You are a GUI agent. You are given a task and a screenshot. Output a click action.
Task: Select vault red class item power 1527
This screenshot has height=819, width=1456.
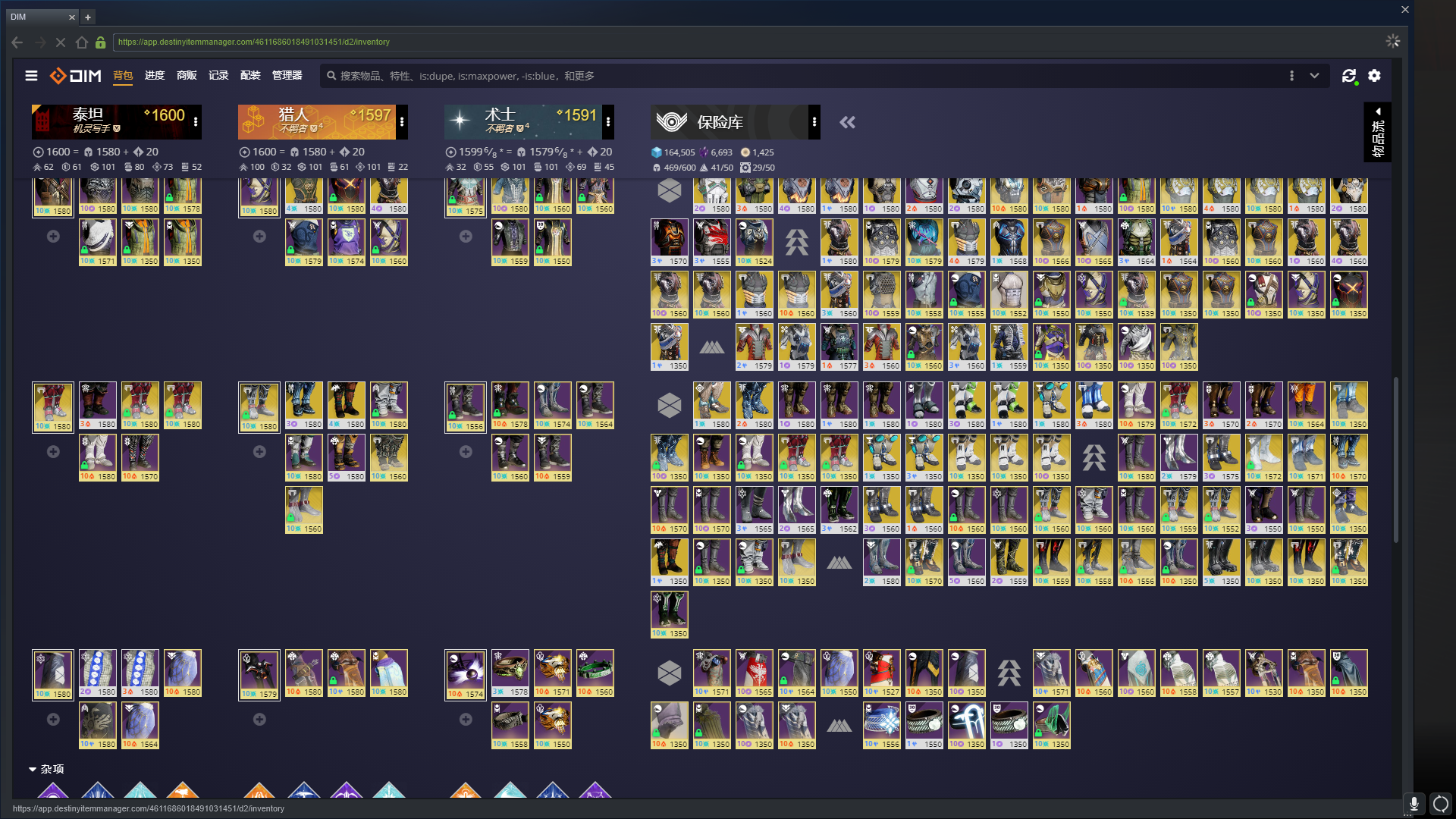882,673
